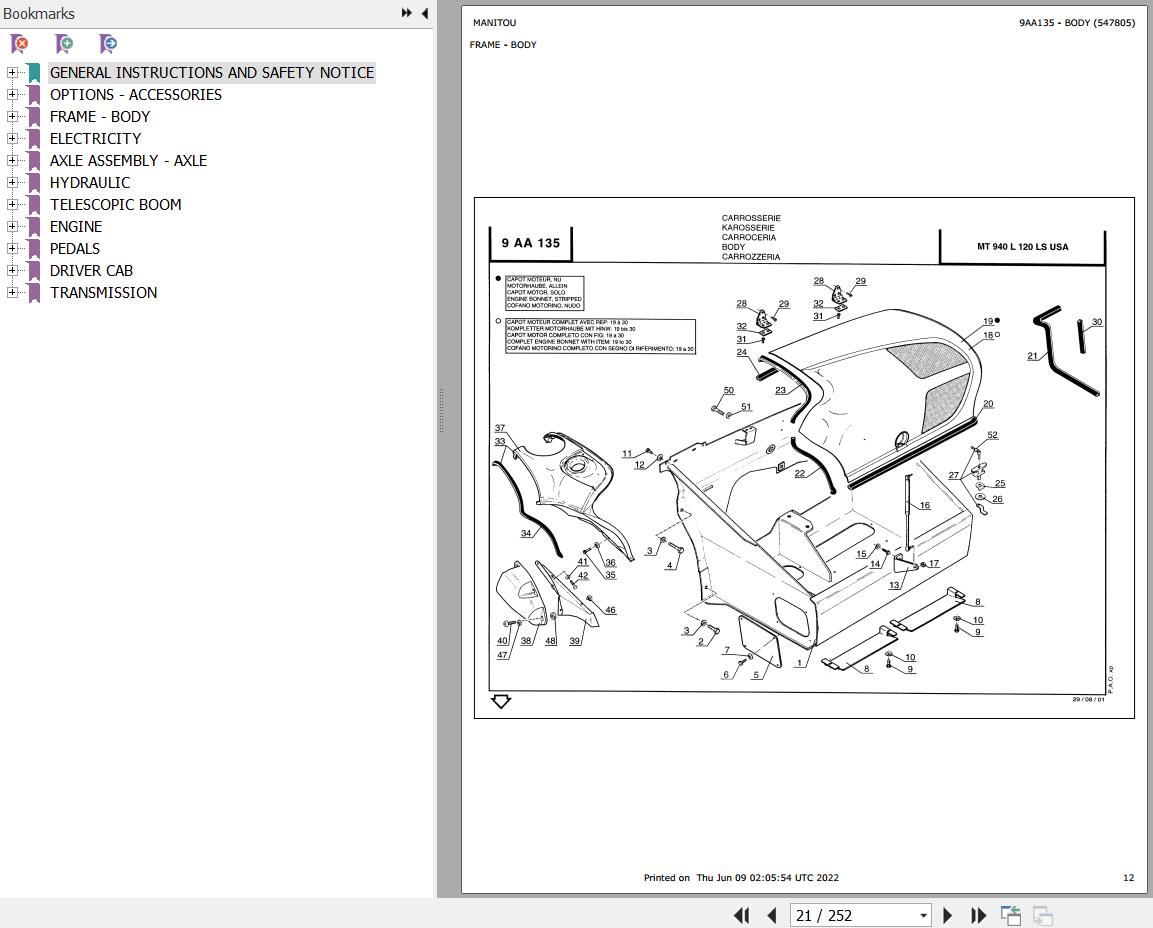
Task: Click the MT 940 L 120 LS USA model label
Action: pos(1022,246)
